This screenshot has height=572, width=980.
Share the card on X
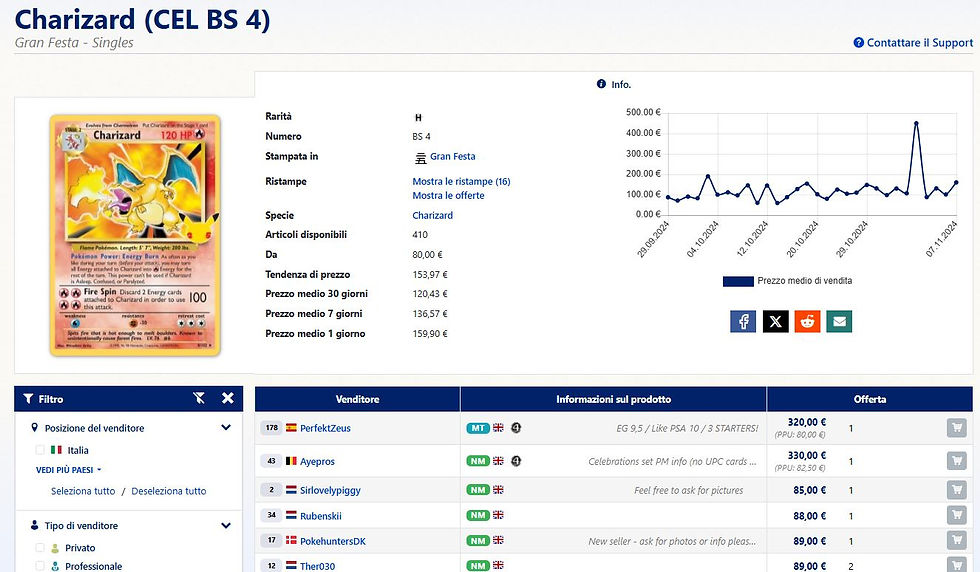775,321
